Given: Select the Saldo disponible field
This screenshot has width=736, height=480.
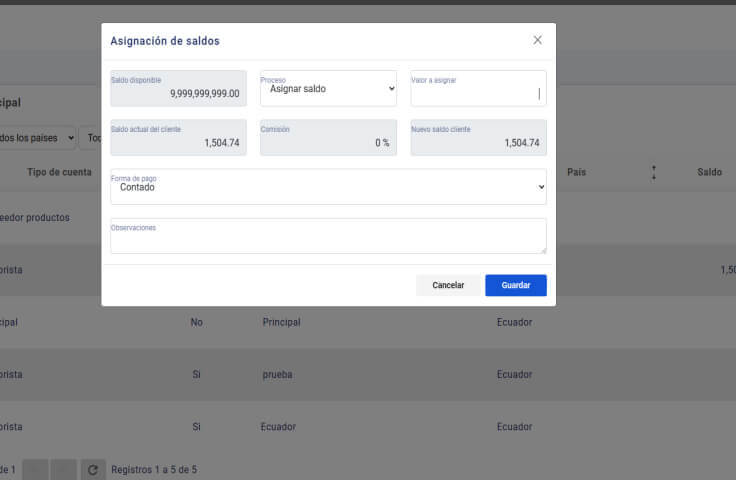Looking at the screenshot, I should pos(178,89).
